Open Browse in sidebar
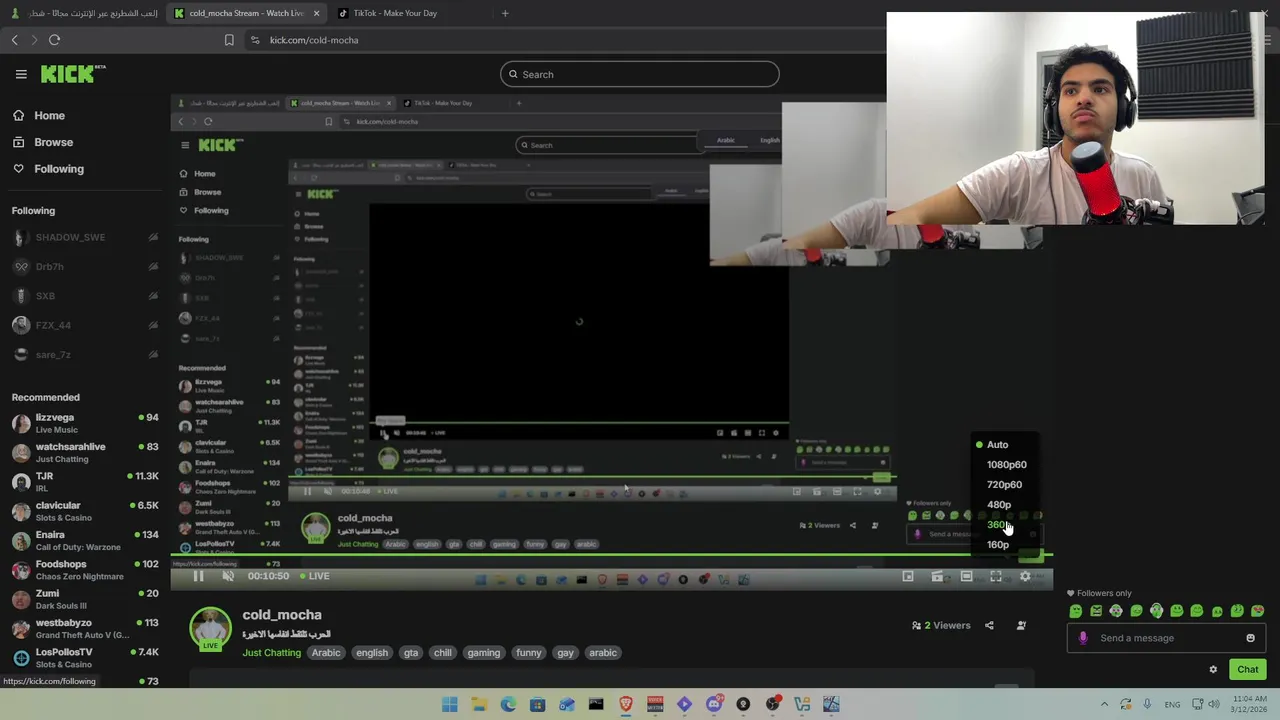The height and width of the screenshot is (720, 1280). pos(44,143)
